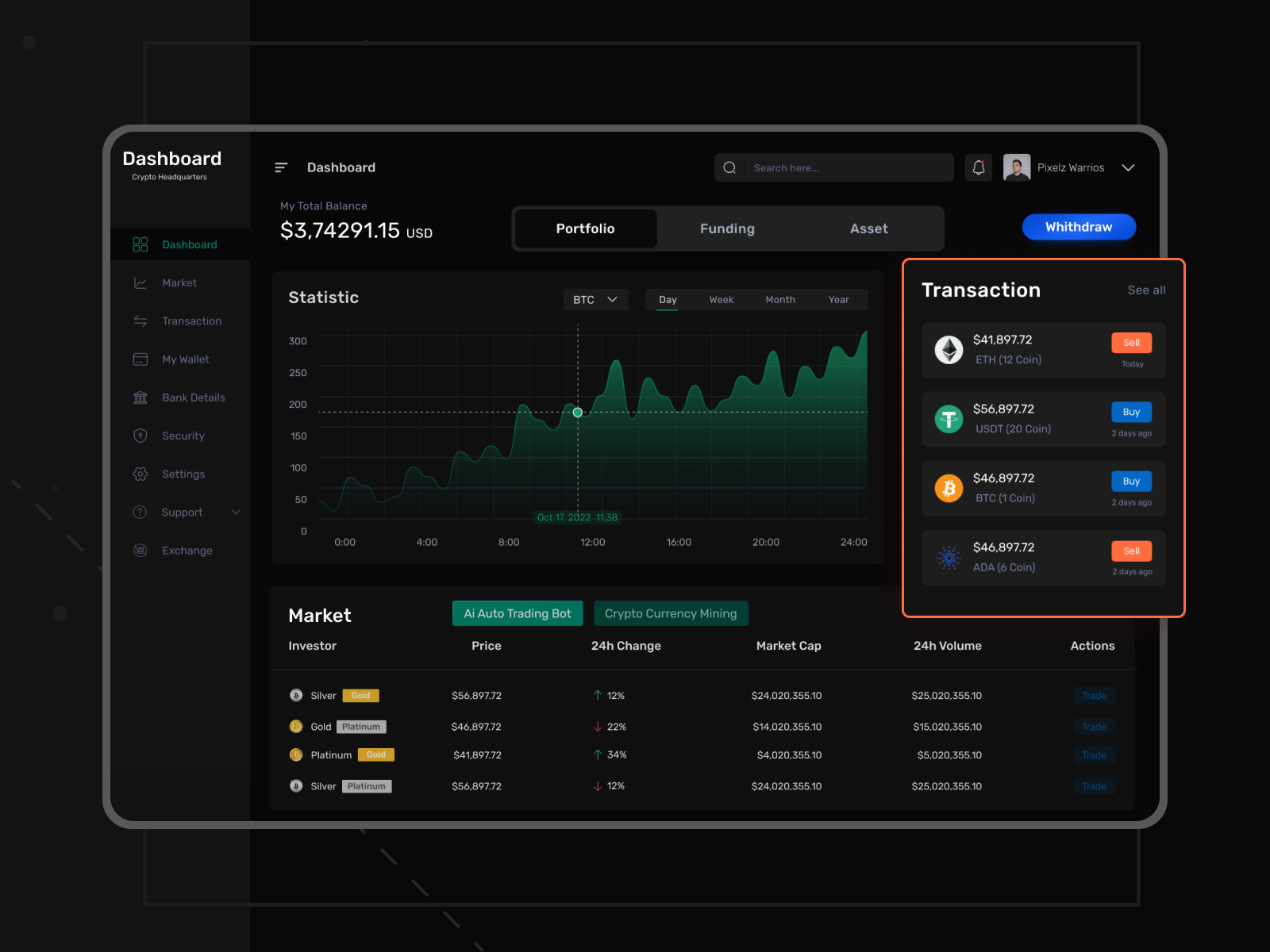1270x952 pixels.
Task: Switch to the Asset tab
Action: tap(868, 228)
